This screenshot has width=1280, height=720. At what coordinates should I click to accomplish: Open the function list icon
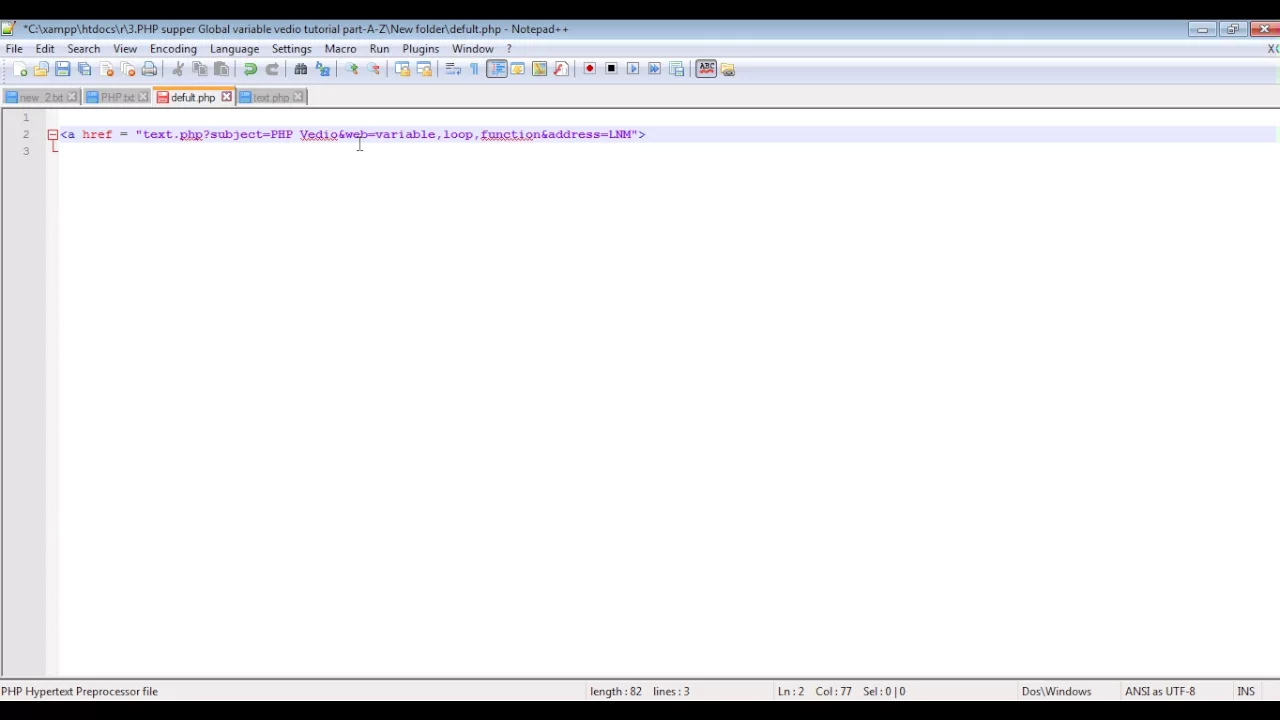coord(561,69)
